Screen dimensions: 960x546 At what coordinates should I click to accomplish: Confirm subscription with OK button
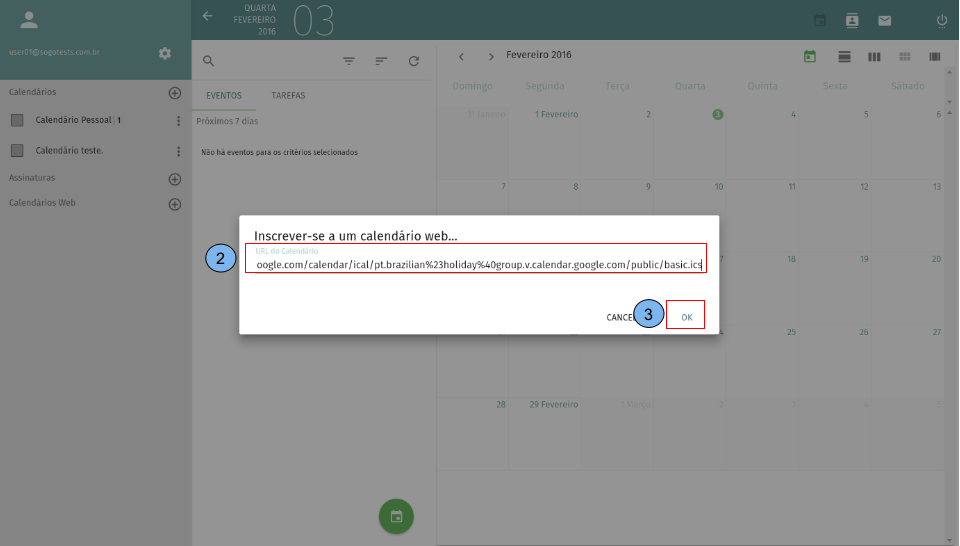point(687,317)
